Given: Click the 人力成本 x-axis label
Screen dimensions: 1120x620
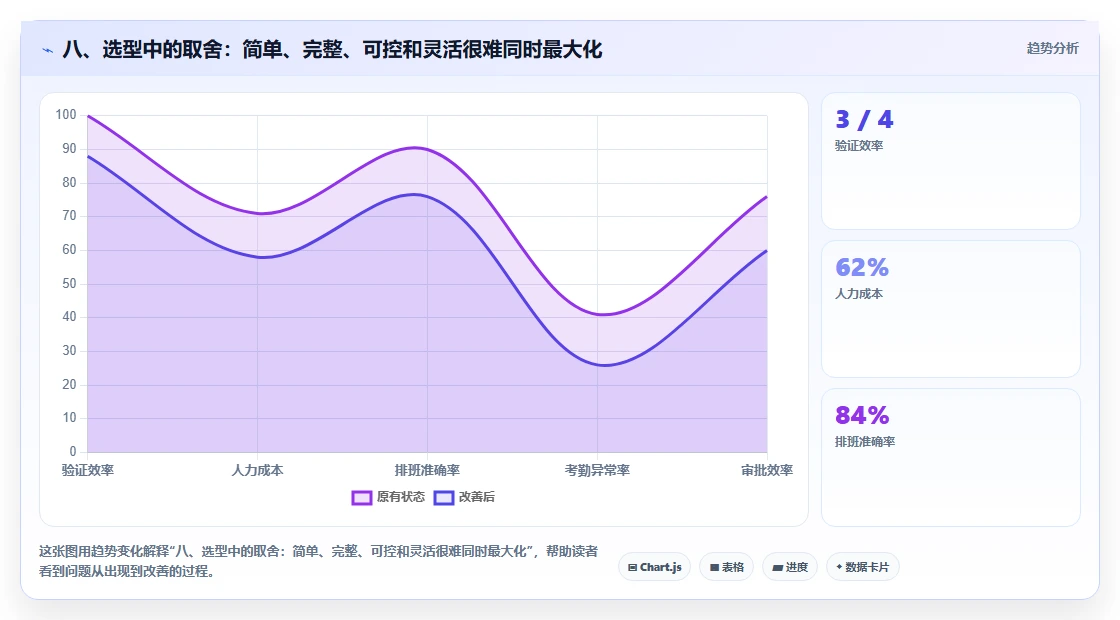Looking at the screenshot, I should click(257, 470).
